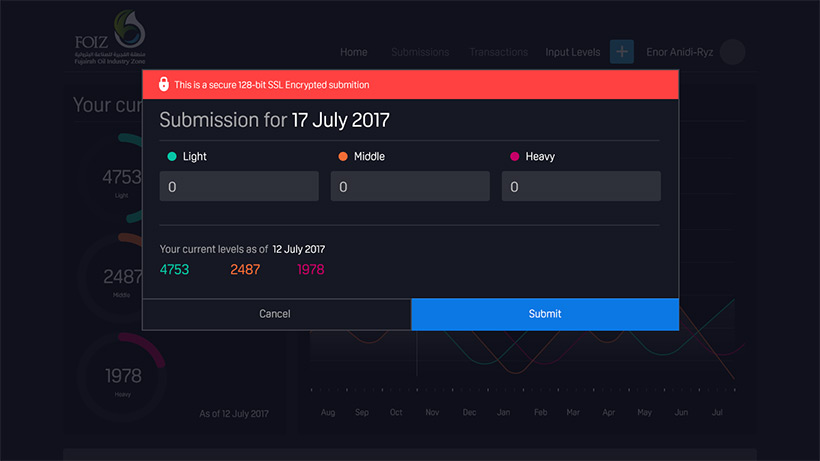Click the Apr label on chart axis
820x461 pixels.
click(608, 412)
